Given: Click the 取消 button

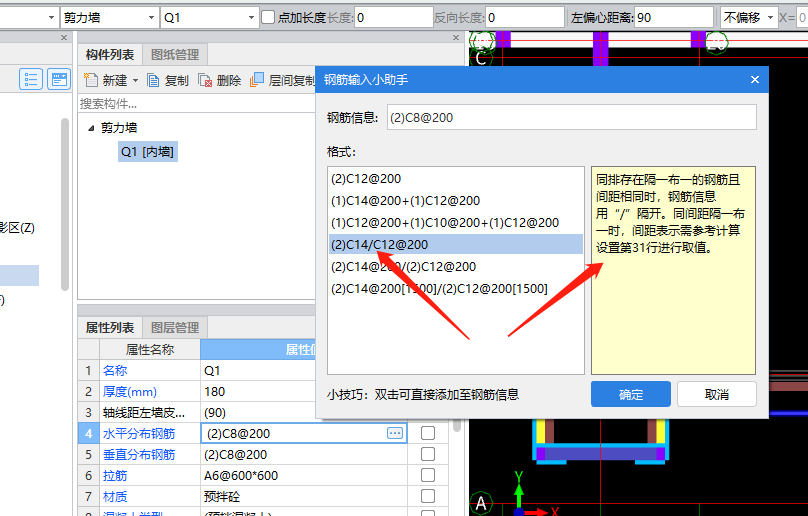Looking at the screenshot, I should coord(717,394).
